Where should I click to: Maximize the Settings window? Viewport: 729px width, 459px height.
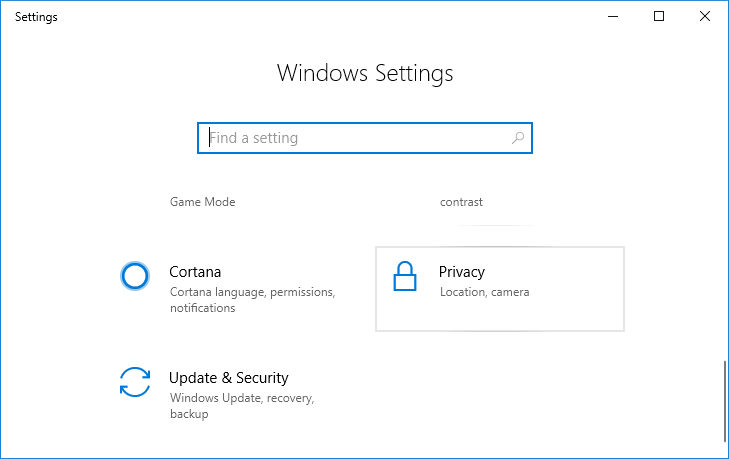[659, 17]
